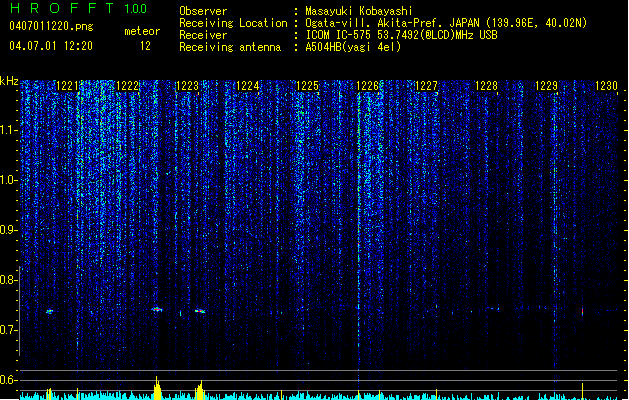Click the meteor echo just after 1223

coord(200,311)
